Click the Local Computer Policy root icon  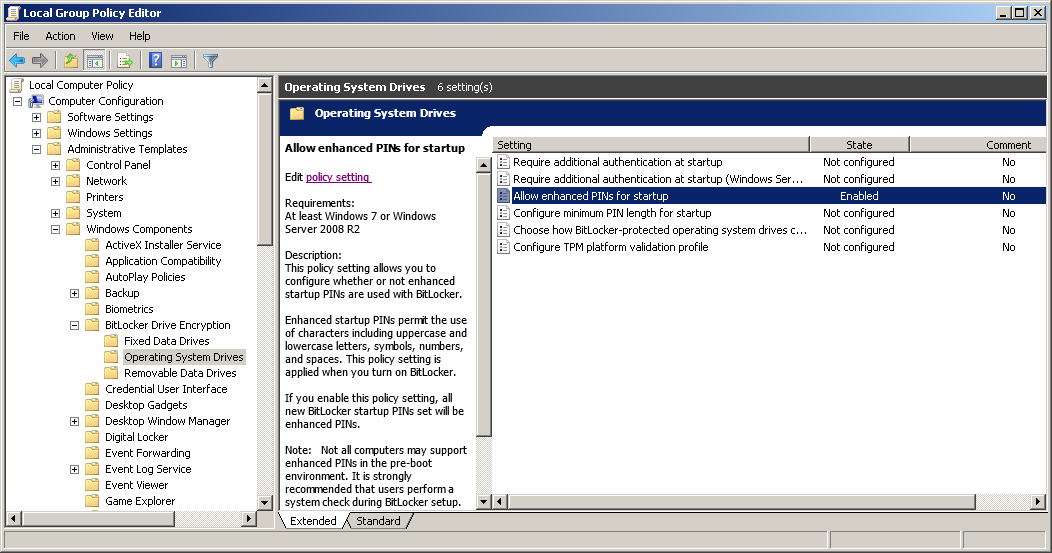coord(17,85)
